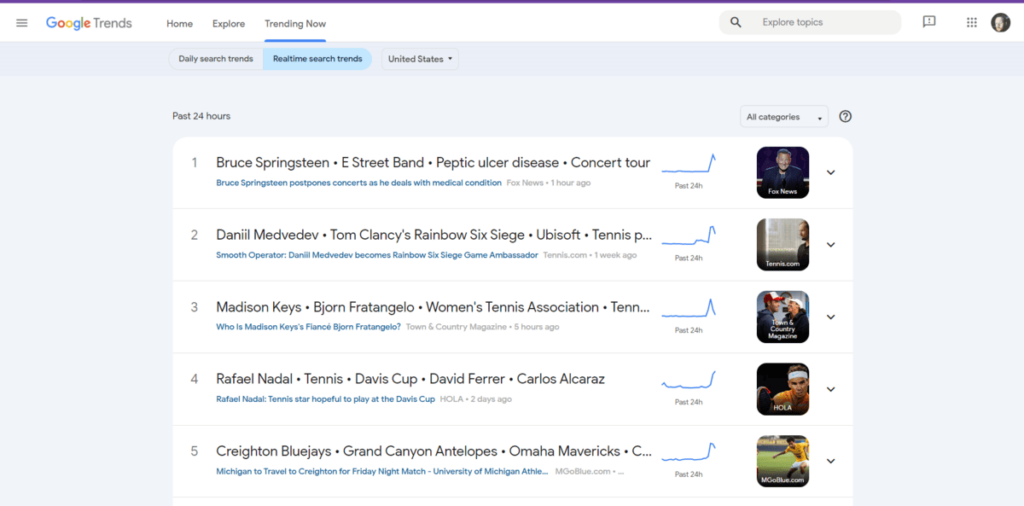This screenshot has width=1024, height=506.
Task: Open the HOLA Nadal thumbnail
Action: coord(782,389)
